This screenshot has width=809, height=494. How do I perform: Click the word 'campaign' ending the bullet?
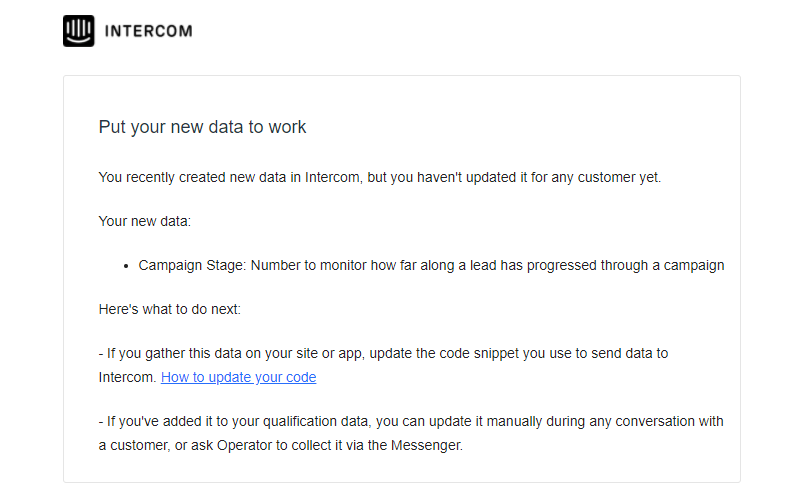(x=693, y=265)
